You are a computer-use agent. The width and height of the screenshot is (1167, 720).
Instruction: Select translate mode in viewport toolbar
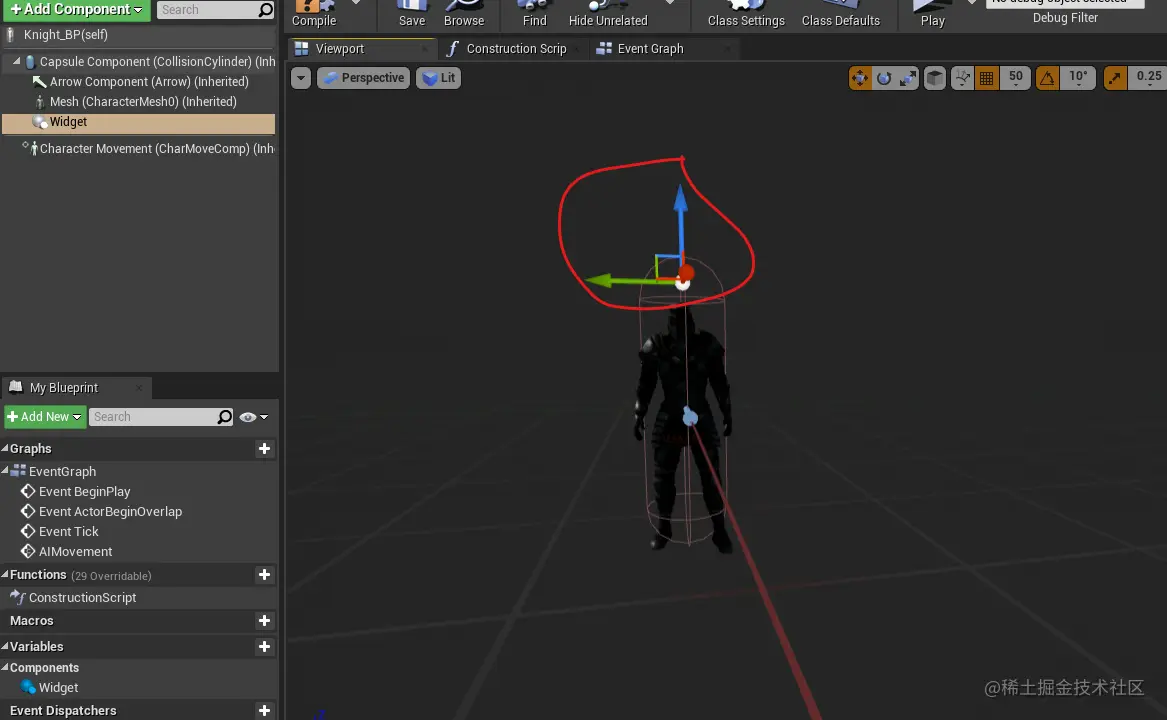[860, 78]
